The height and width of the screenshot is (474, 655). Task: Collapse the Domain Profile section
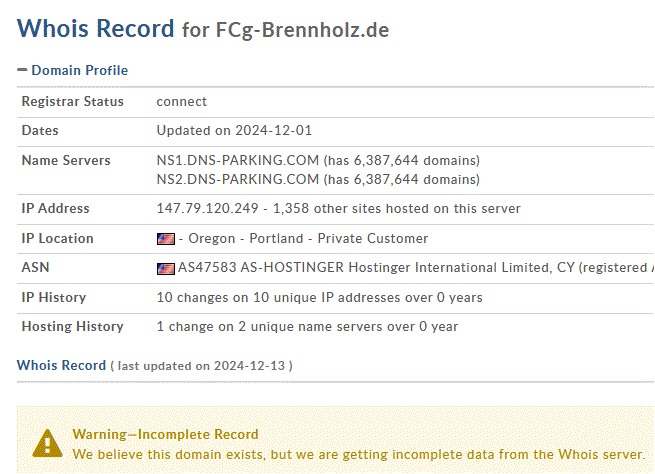pos(72,70)
